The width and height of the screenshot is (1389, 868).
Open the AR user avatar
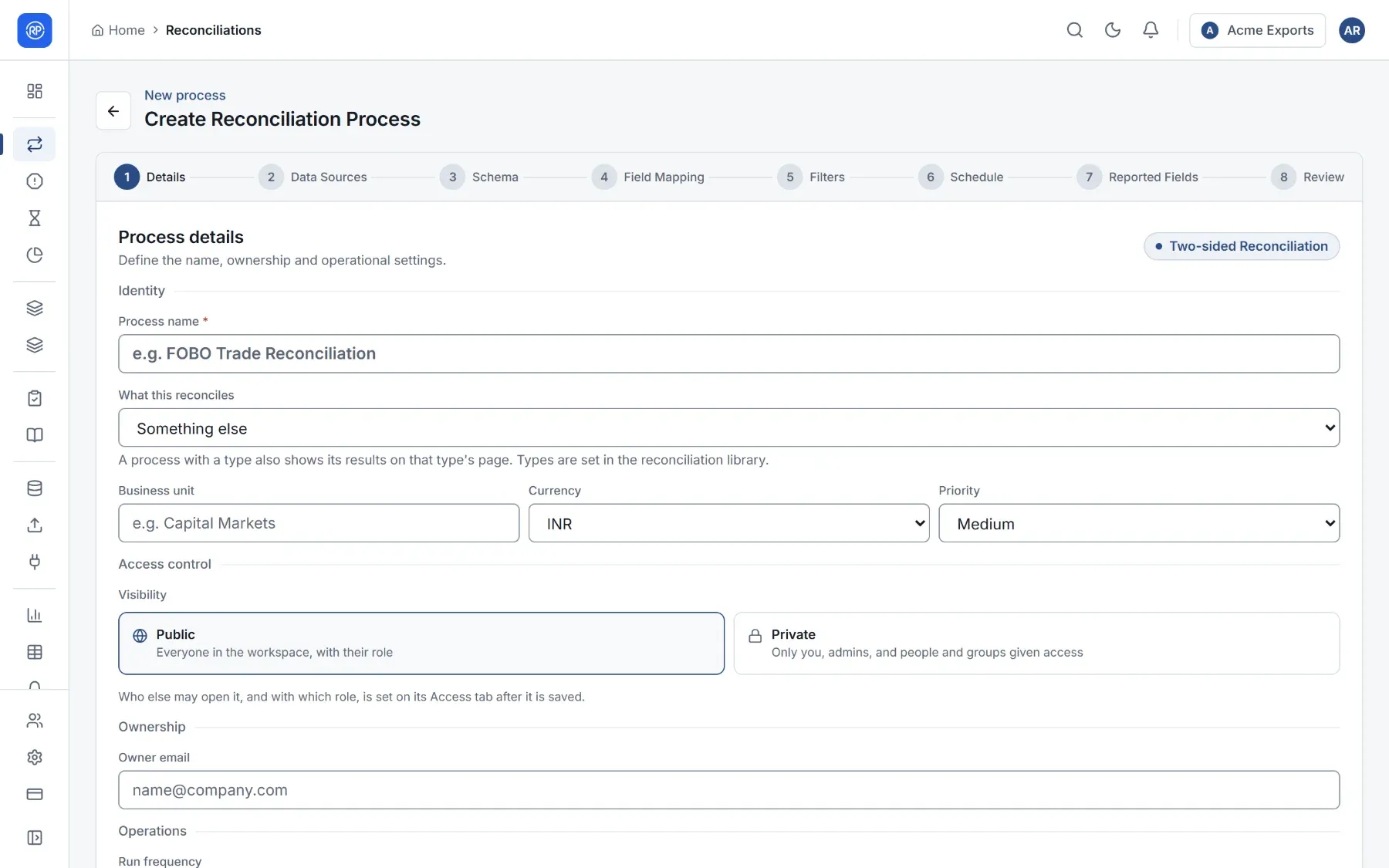[x=1352, y=30]
